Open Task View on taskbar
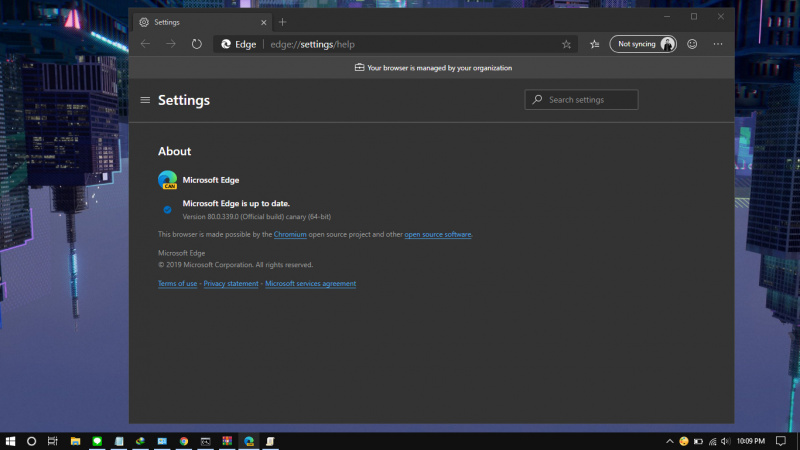The image size is (800, 450). pyautogui.click(x=53, y=441)
